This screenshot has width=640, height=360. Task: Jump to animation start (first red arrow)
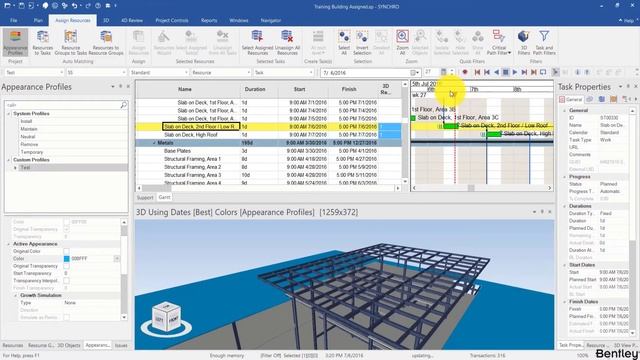477,72
